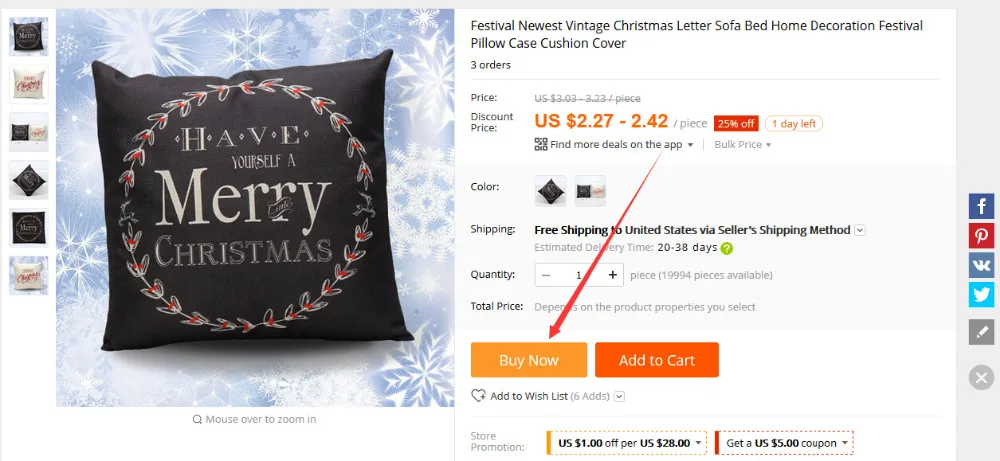Open US $1.00 off per $28.00 promotion
The width and height of the screenshot is (1000, 461).
point(627,443)
